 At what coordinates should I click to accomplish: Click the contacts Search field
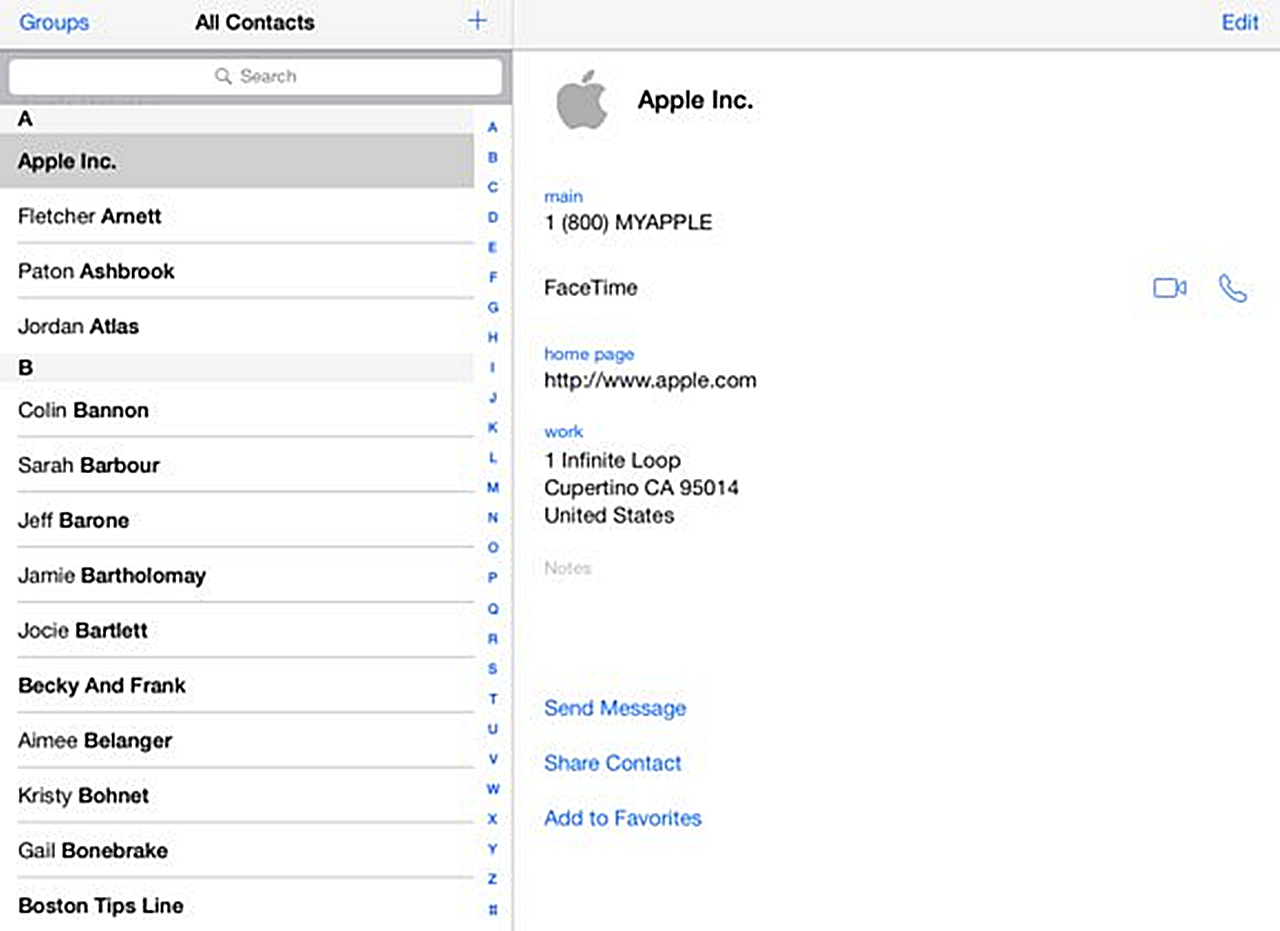256,76
